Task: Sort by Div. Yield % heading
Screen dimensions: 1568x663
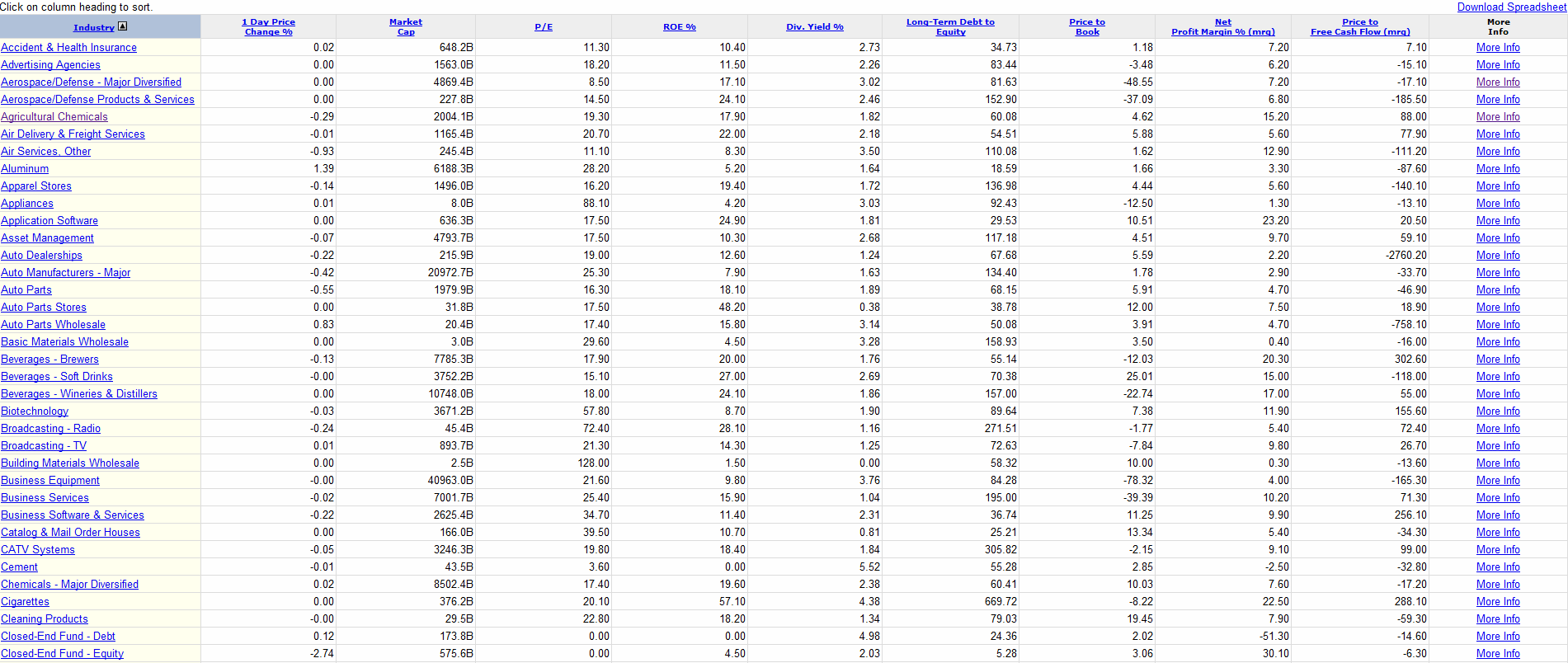Action: click(815, 27)
